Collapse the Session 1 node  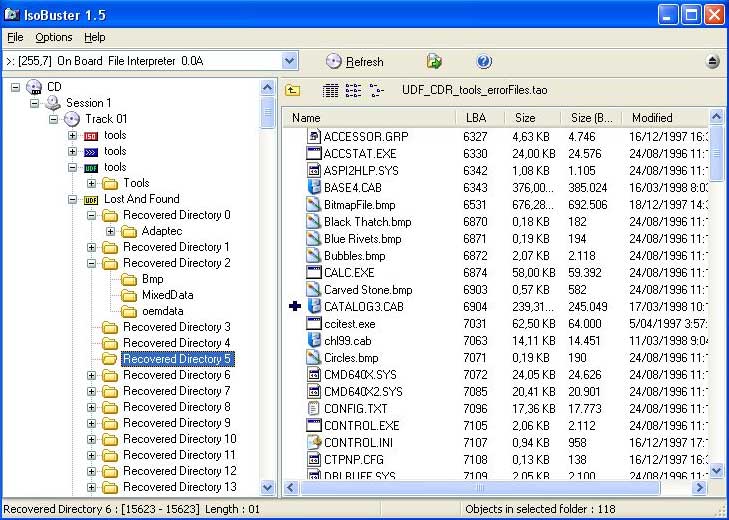point(35,103)
